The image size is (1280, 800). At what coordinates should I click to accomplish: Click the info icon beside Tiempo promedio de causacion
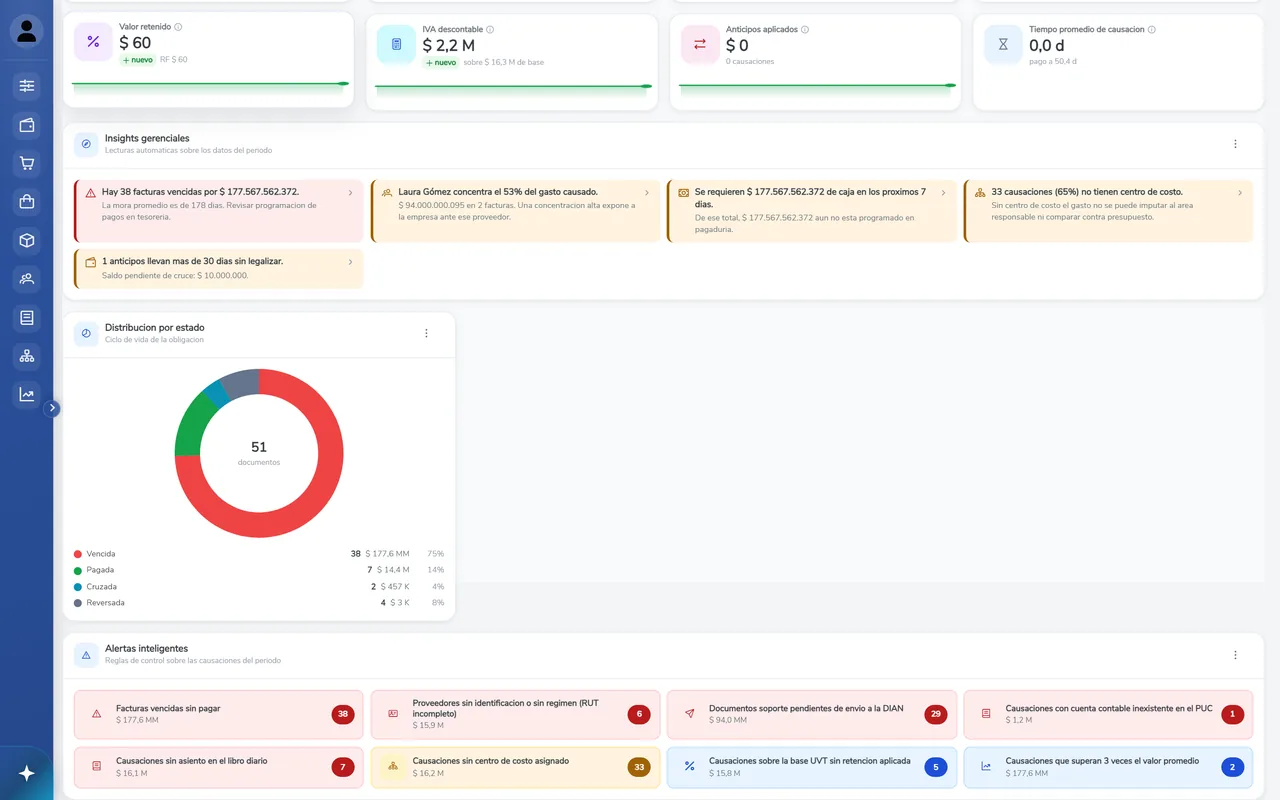tap(1152, 30)
